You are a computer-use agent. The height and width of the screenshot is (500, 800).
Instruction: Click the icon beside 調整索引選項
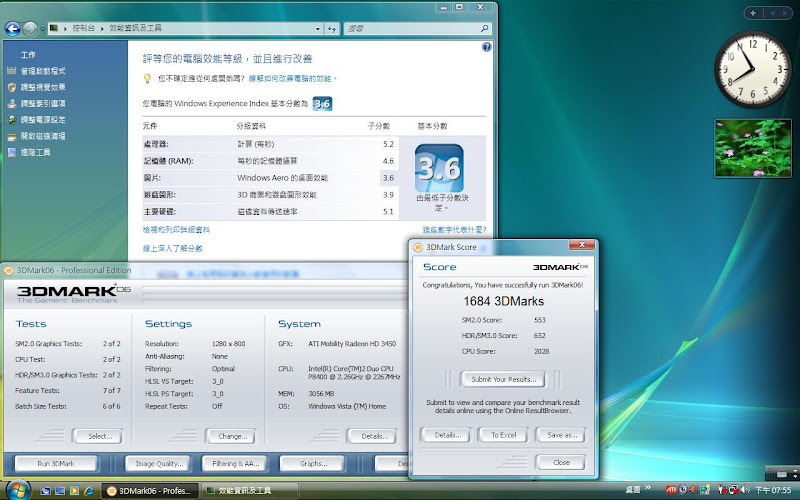[x=12, y=104]
